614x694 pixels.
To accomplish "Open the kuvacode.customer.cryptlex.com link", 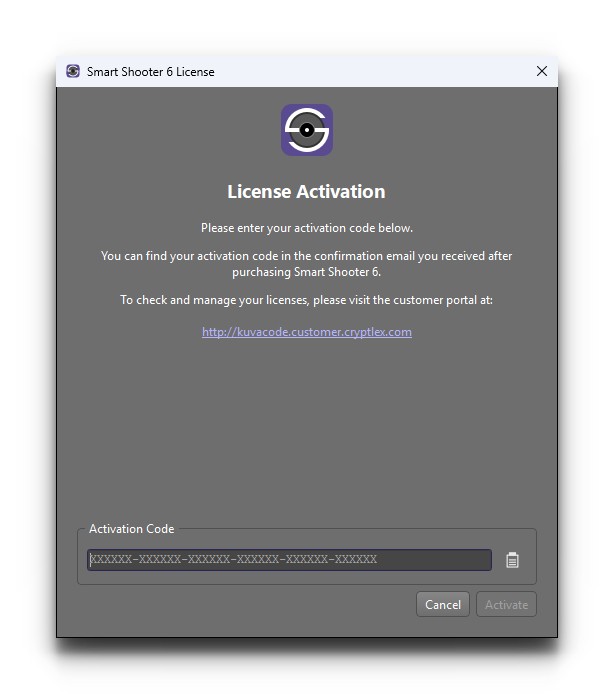I will tap(307, 332).
